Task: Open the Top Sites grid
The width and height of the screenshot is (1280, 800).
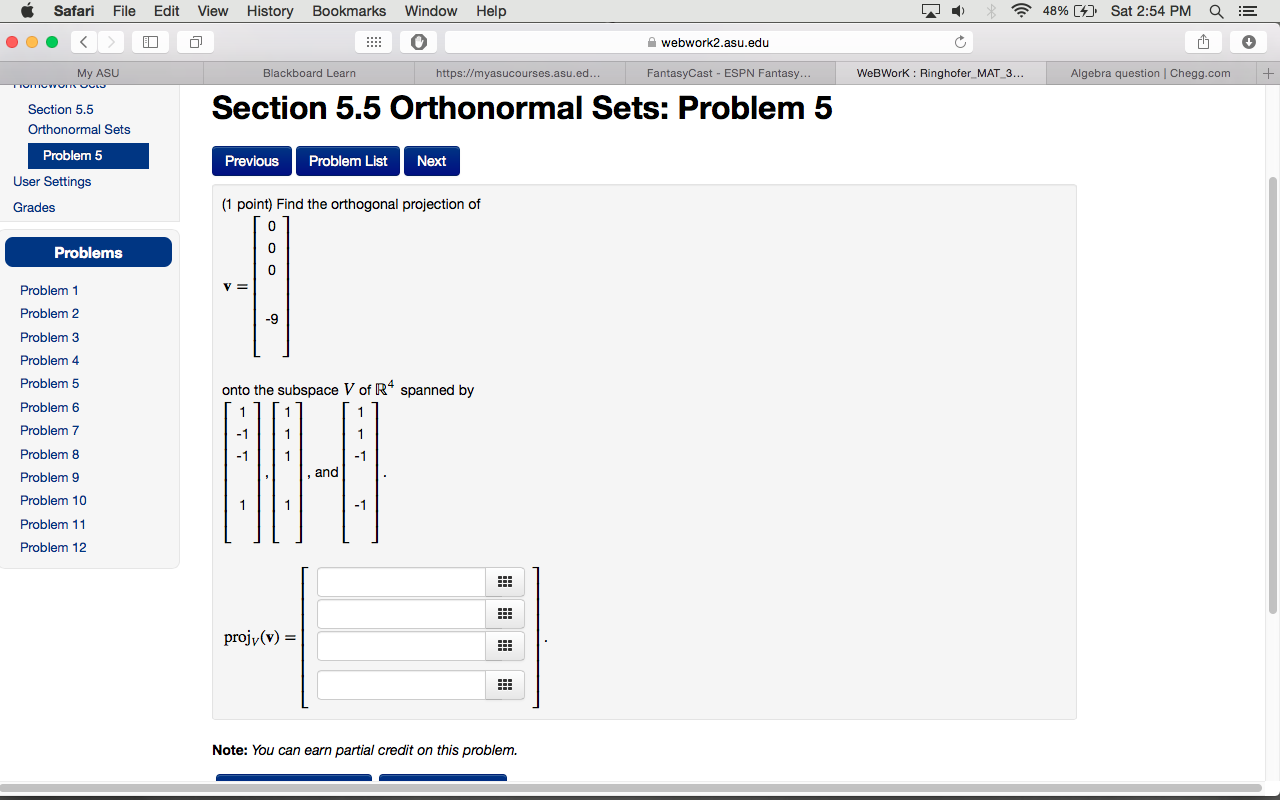Action: click(374, 42)
